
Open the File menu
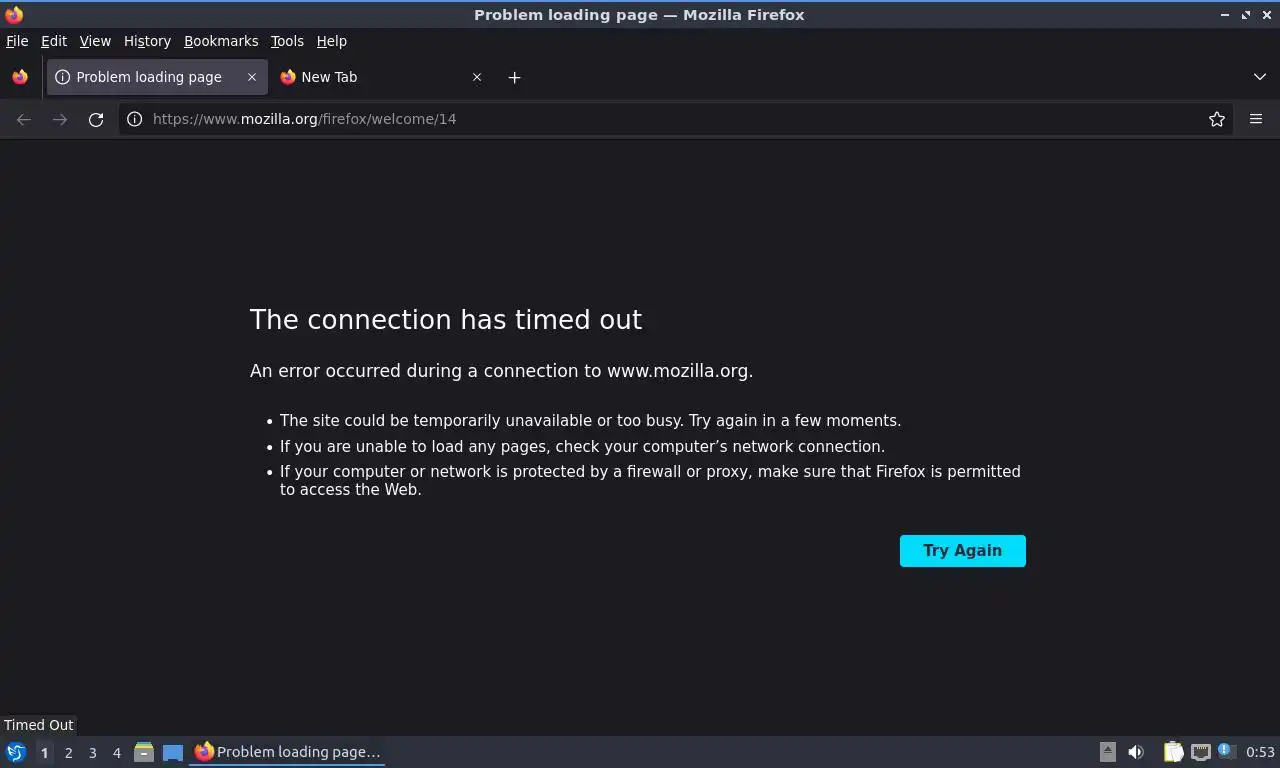17,41
